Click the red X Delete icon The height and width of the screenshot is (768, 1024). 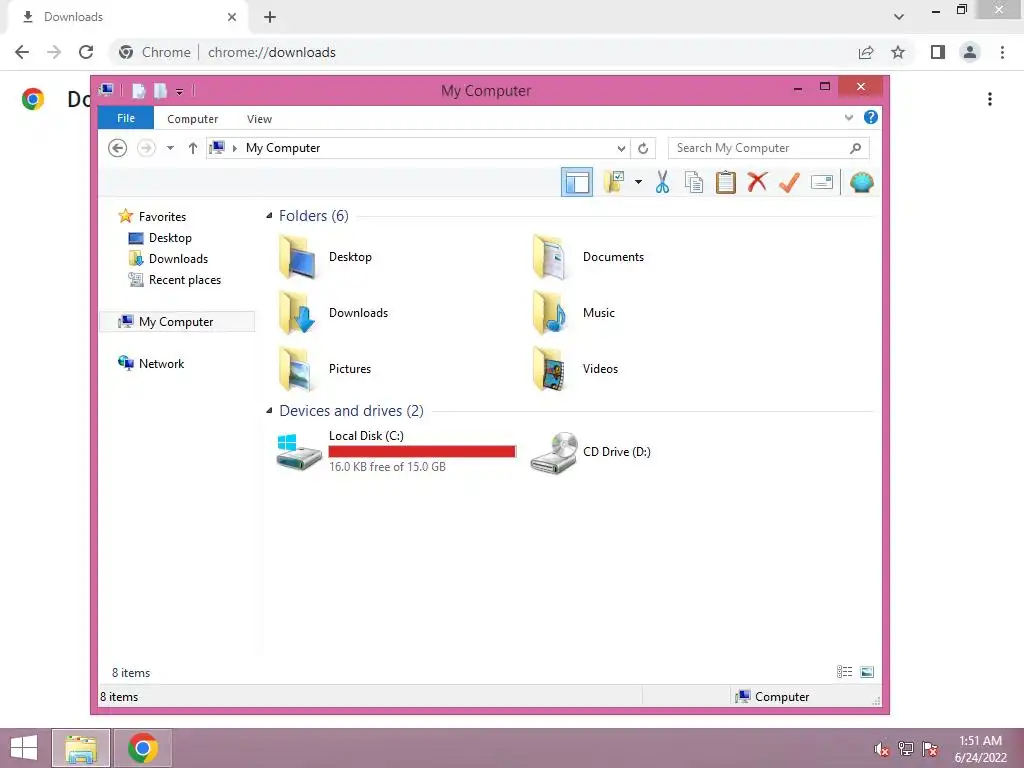click(x=757, y=182)
